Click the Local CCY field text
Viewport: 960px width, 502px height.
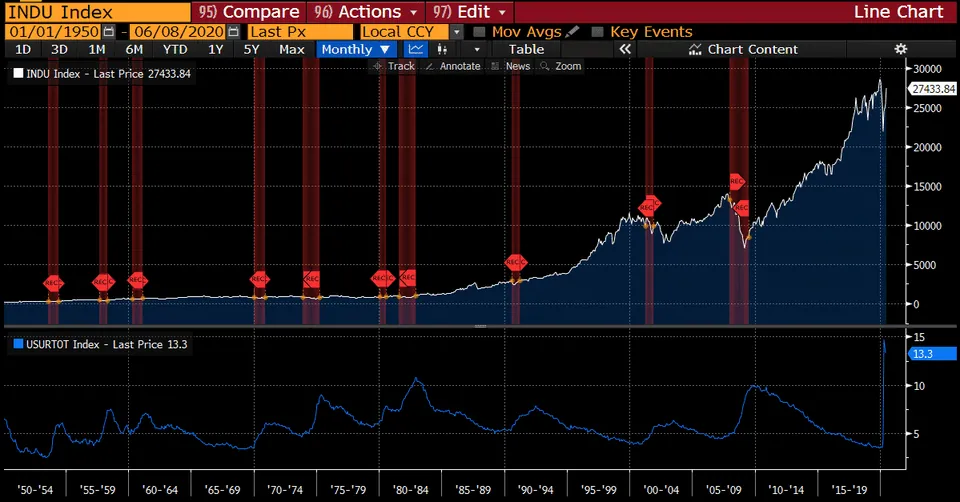tap(398, 32)
